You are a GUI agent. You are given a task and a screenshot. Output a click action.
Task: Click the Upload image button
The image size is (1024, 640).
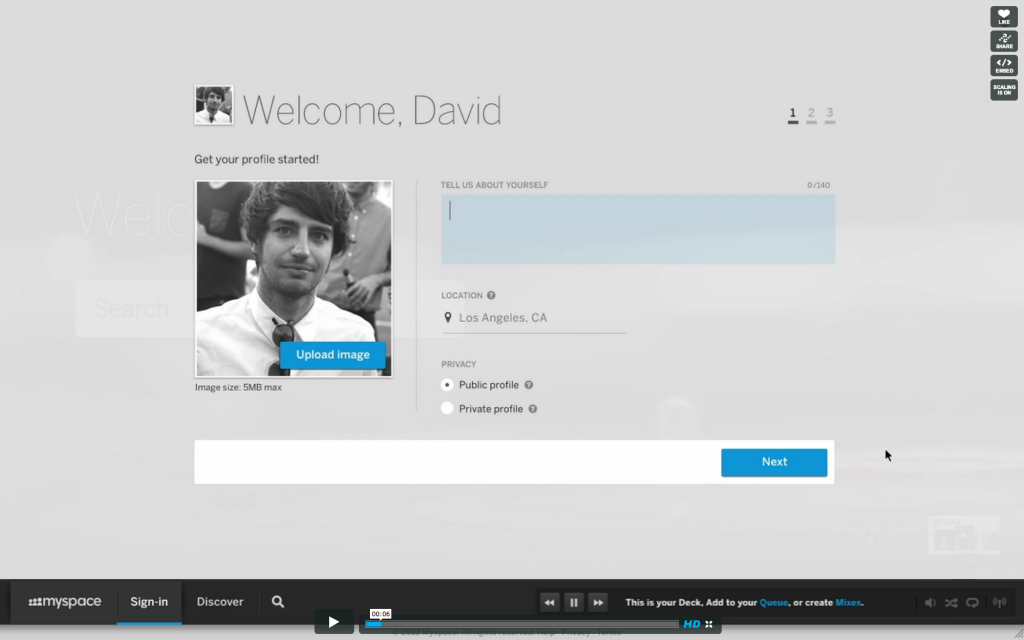[x=333, y=355]
